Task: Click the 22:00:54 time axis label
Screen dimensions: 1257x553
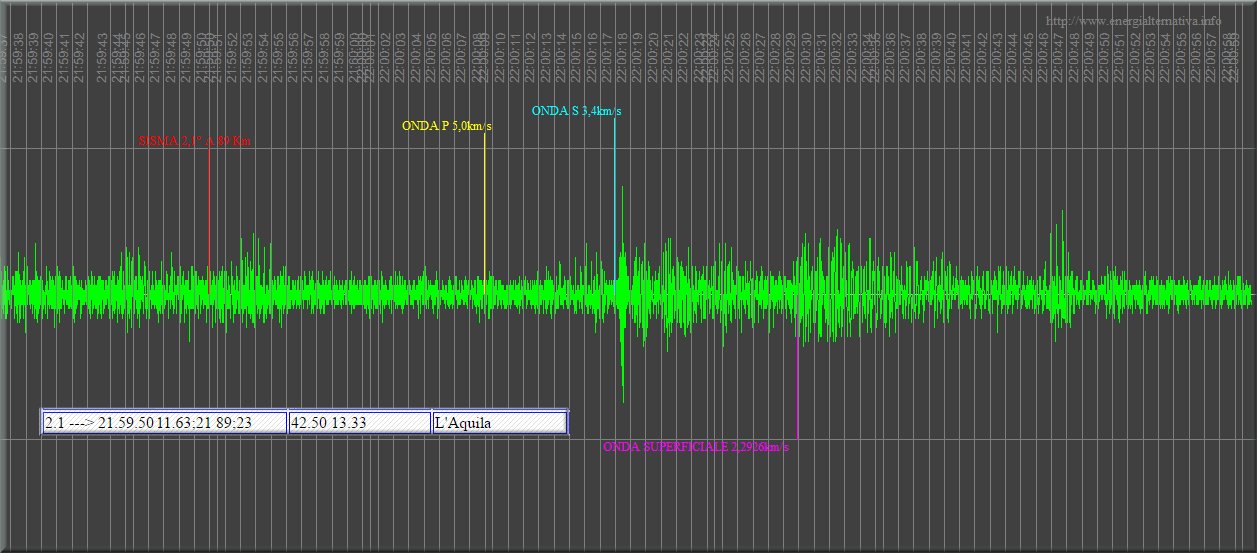Action: point(1166,56)
